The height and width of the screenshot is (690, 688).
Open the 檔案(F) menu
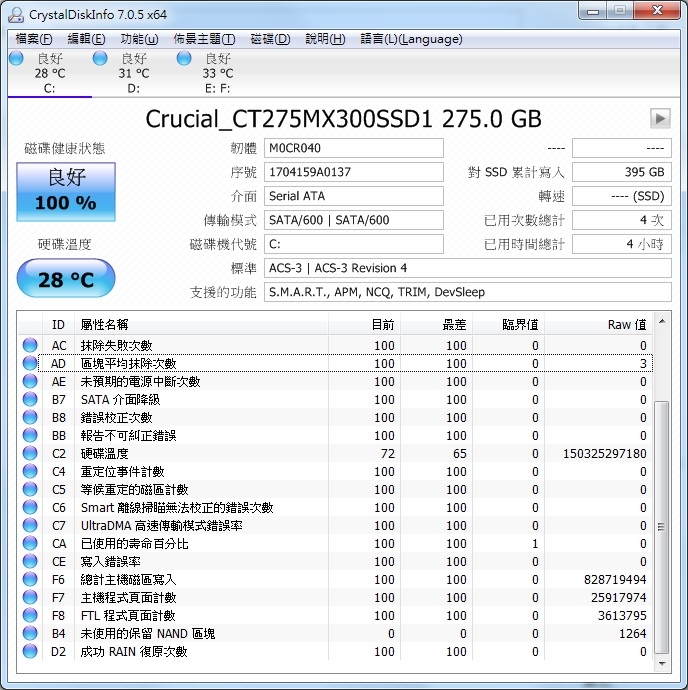click(34, 39)
